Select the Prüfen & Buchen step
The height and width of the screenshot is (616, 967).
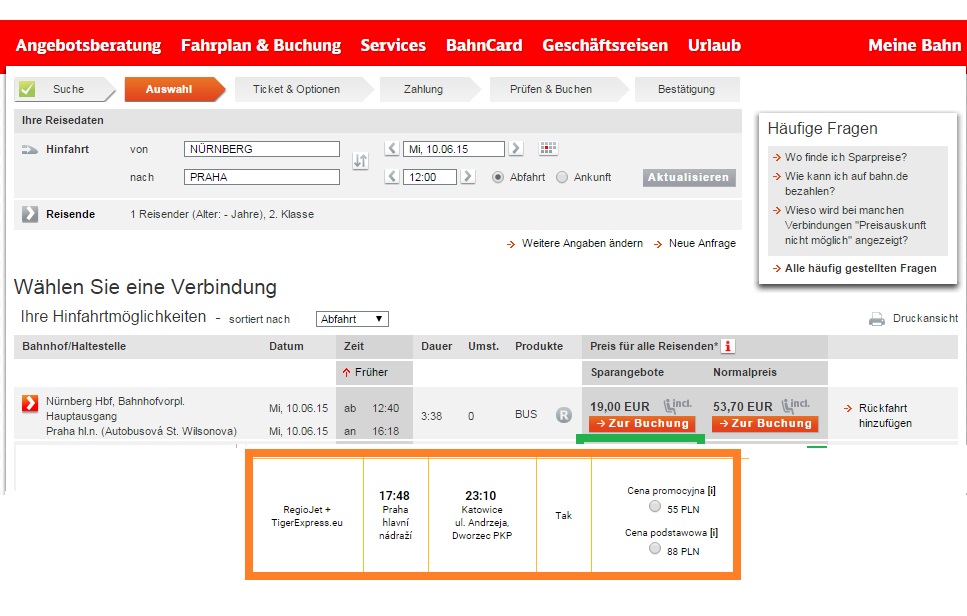(558, 89)
